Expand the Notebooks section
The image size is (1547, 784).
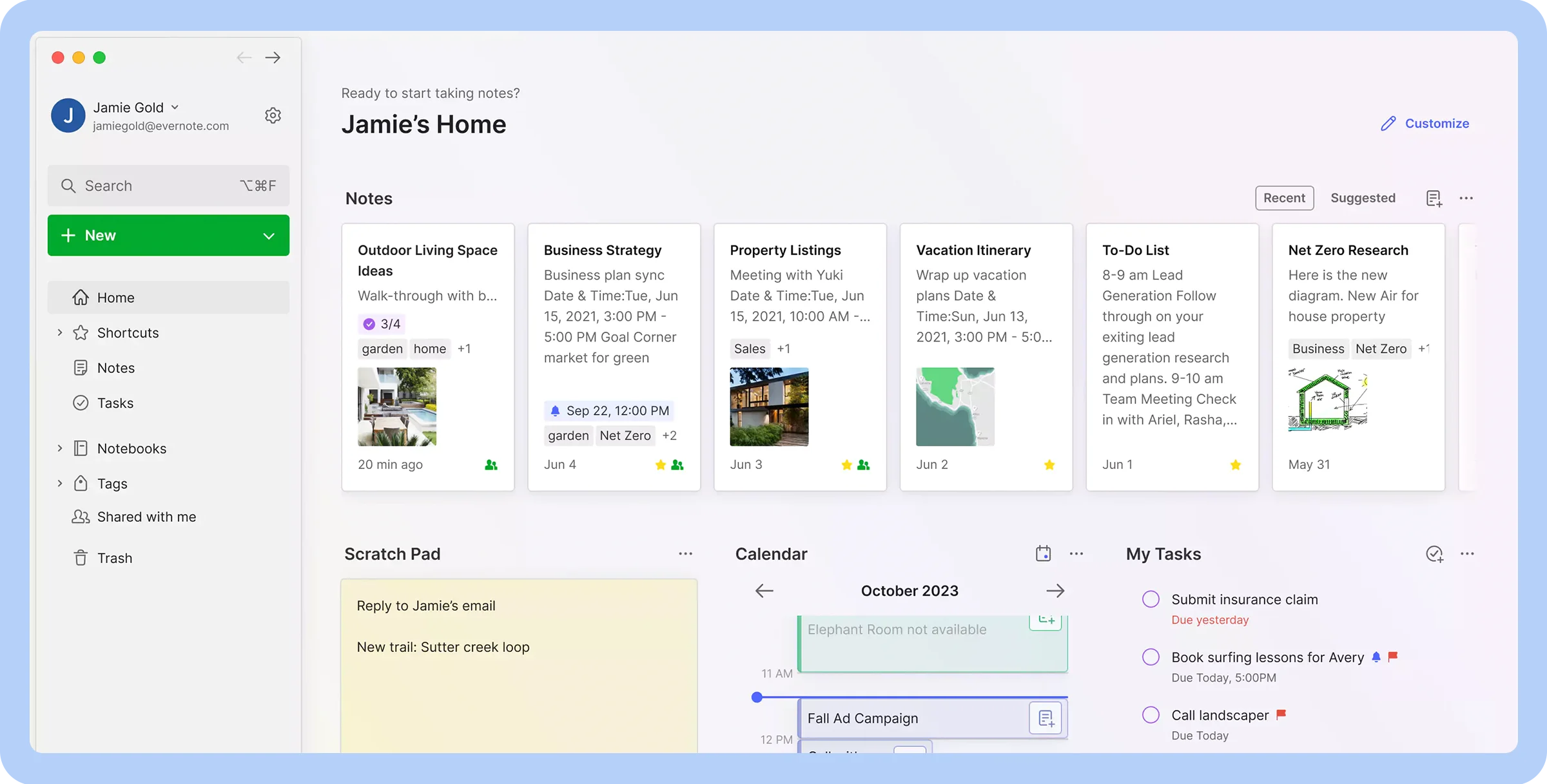[x=60, y=448]
